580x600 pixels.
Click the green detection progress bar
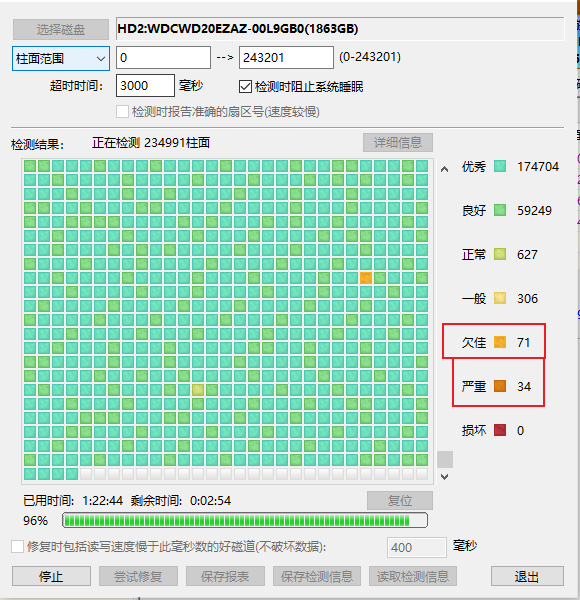coord(245,520)
